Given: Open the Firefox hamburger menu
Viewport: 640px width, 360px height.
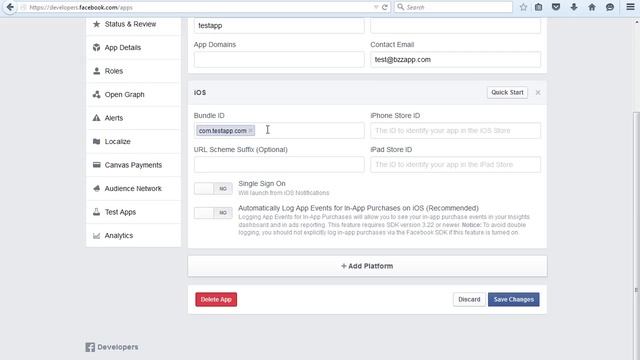Looking at the screenshot, I should point(630,7).
